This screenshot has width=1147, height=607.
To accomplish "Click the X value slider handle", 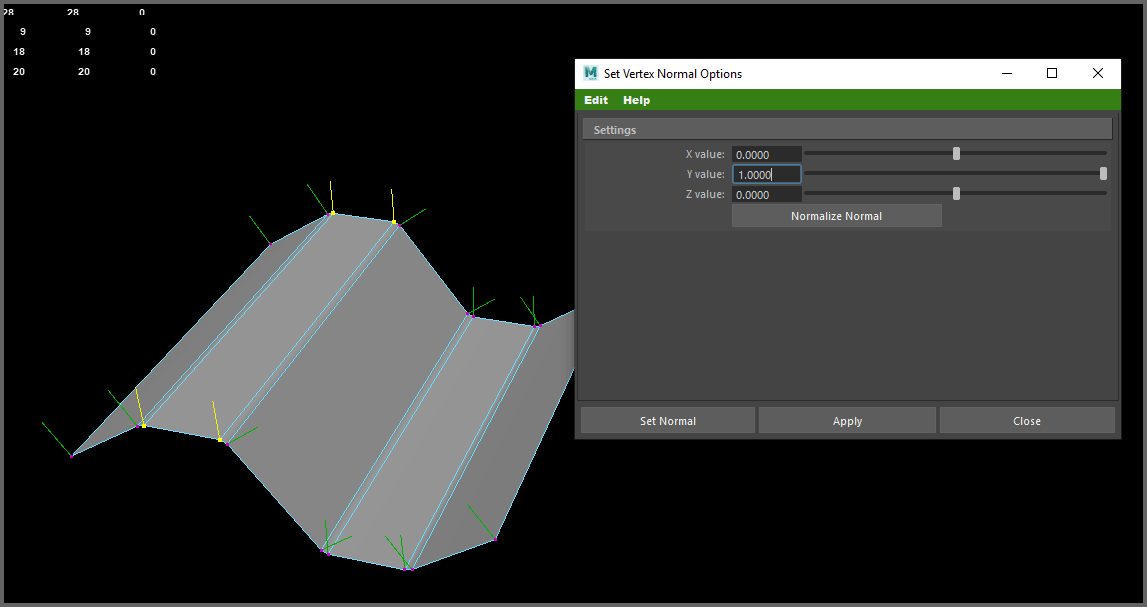I will (x=956, y=153).
